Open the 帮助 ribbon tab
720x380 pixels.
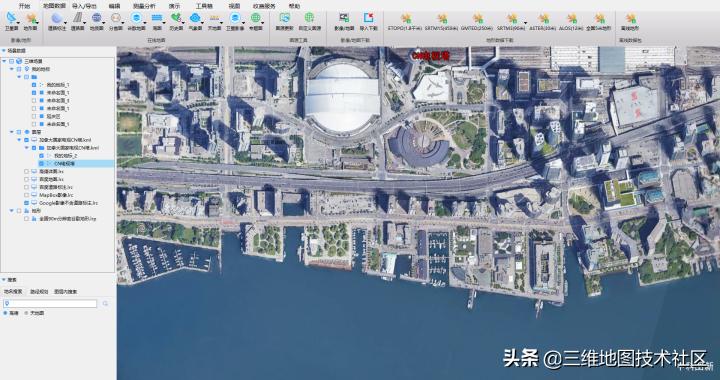pos(294,6)
